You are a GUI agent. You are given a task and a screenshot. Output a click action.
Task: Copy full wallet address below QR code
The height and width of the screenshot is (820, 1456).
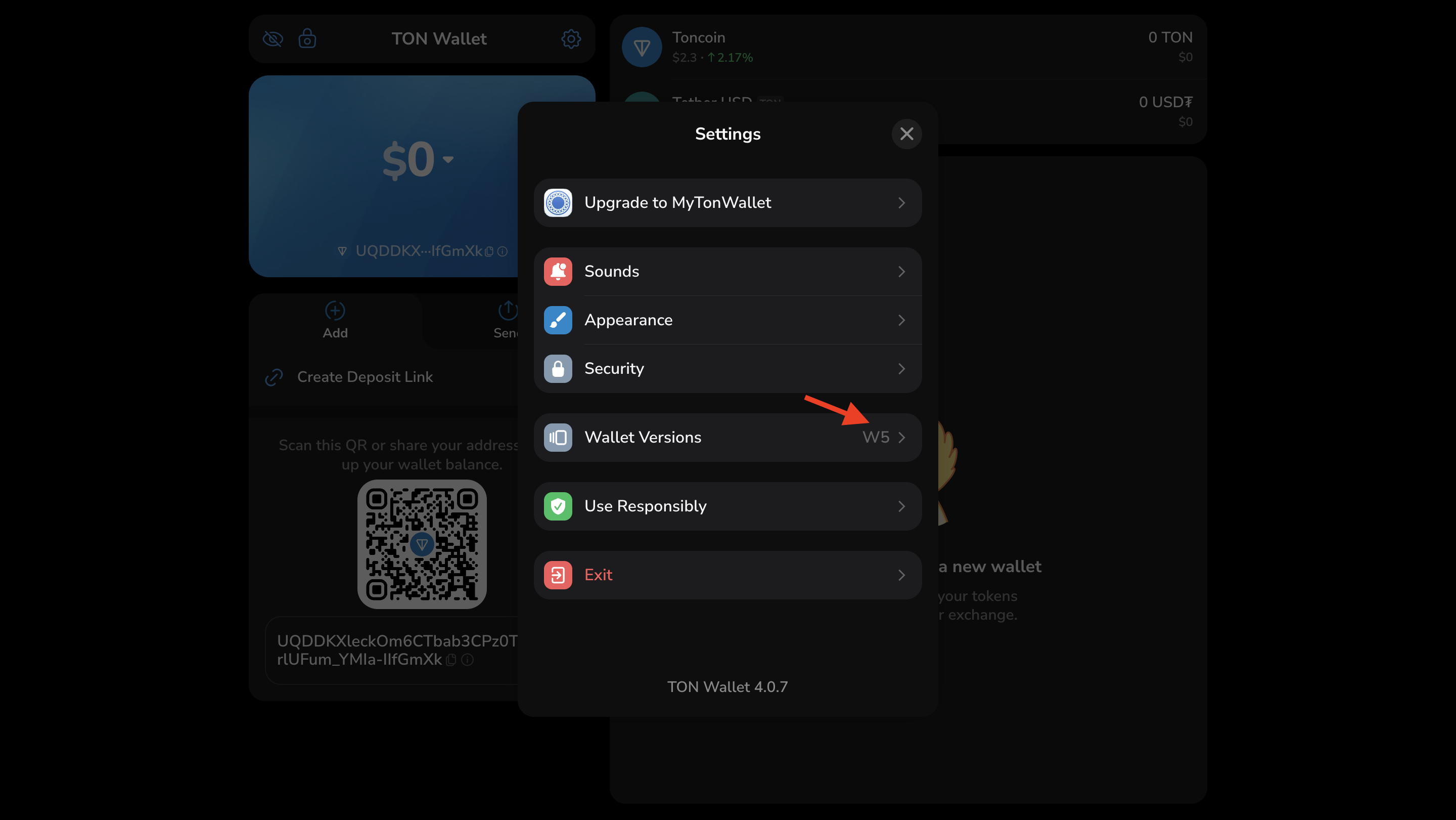(x=451, y=660)
